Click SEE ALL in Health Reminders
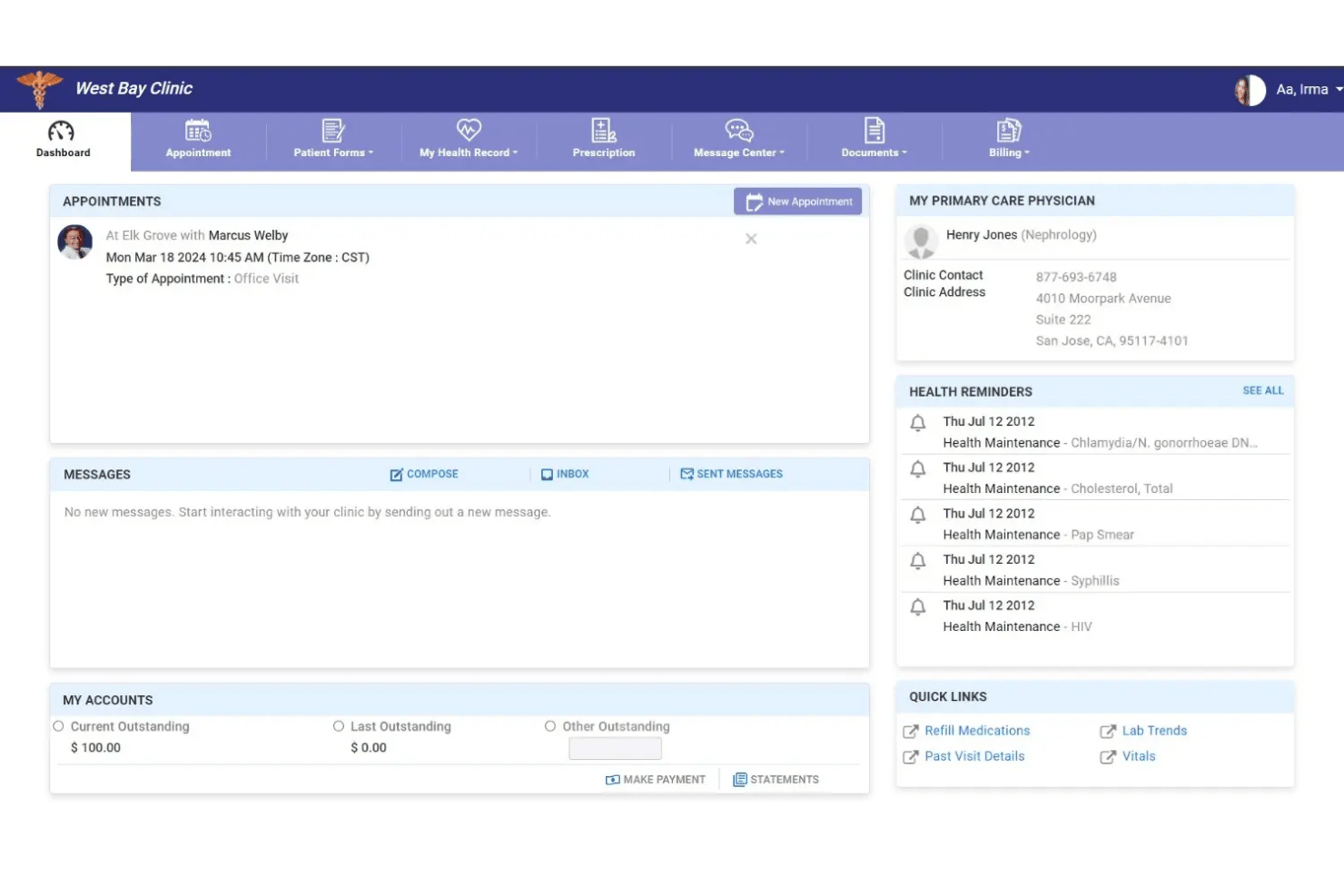The height and width of the screenshot is (896, 1344). point(1263,390)
